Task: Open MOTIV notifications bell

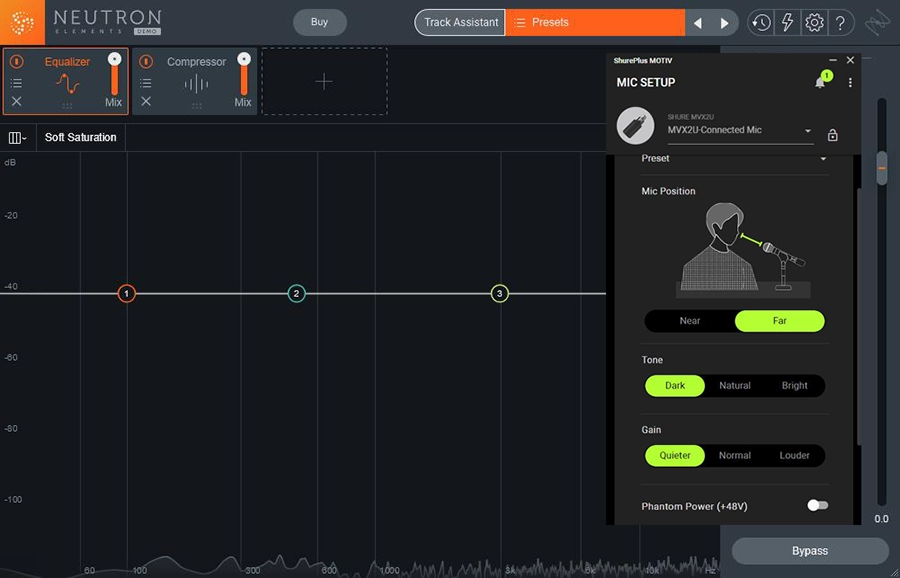Action: click(820, 83)
